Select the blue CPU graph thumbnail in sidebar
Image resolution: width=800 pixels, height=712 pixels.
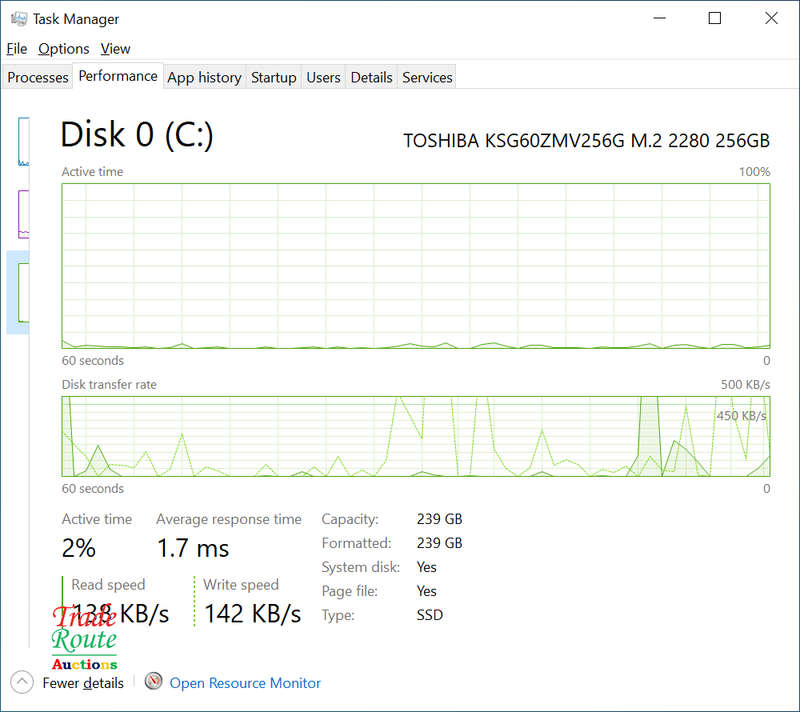click(23, 141)
